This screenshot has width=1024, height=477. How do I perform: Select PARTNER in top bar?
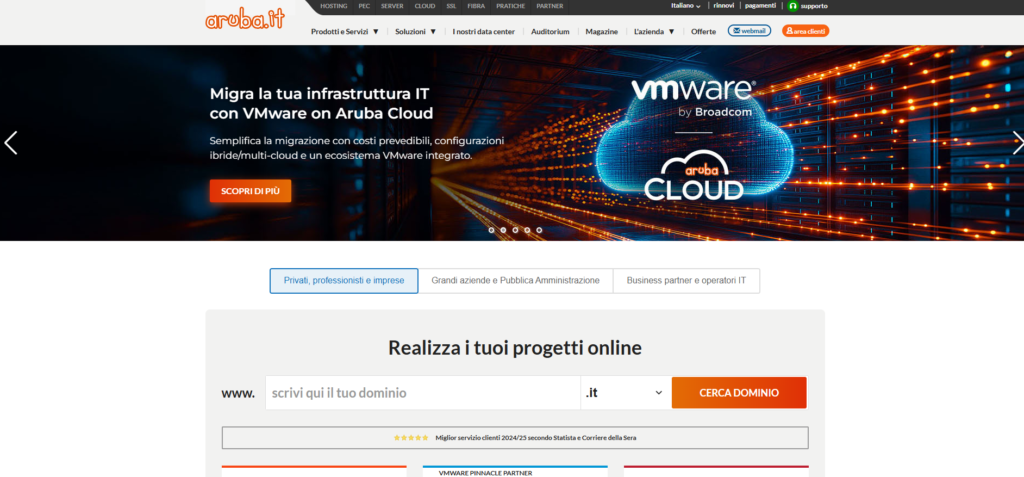coord(549,6)
